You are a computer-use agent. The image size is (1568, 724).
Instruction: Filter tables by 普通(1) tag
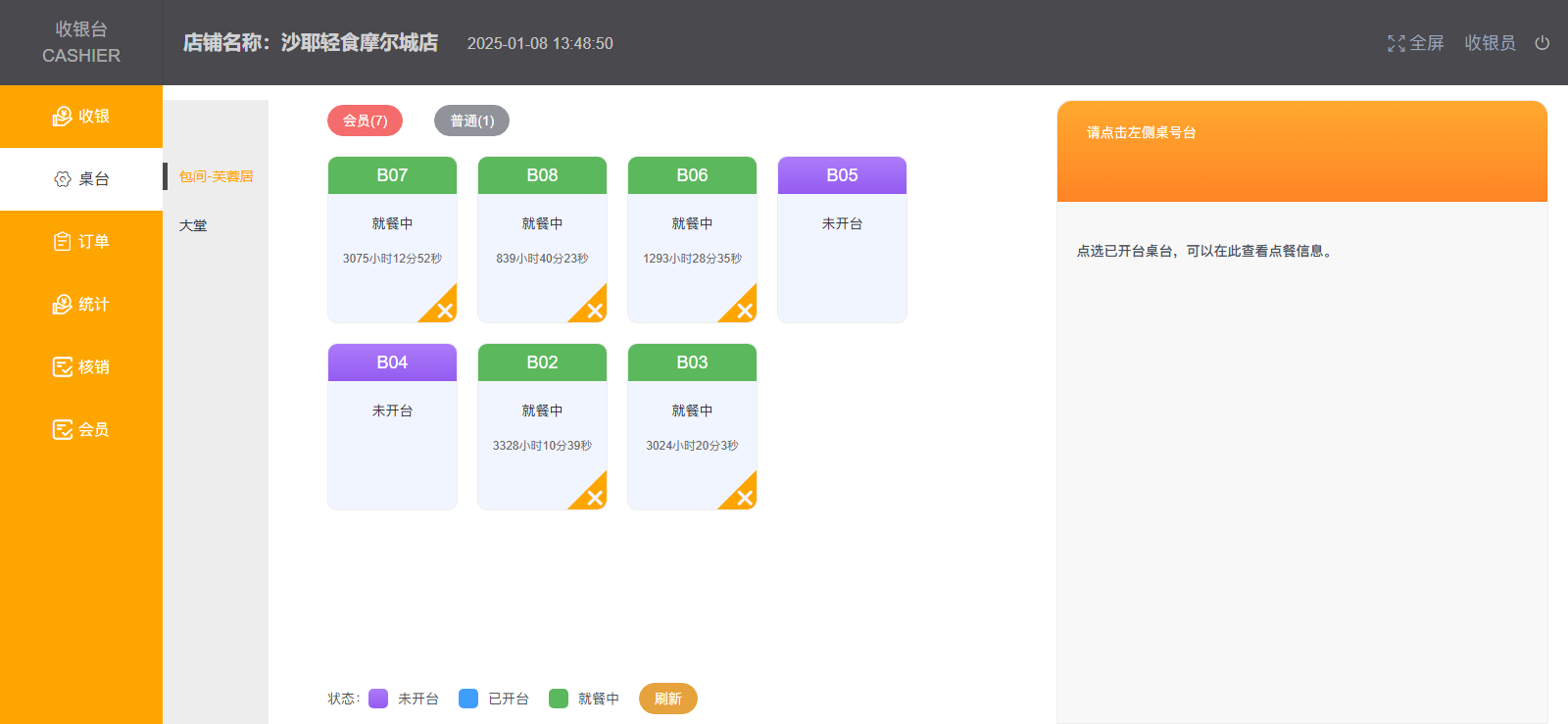(471, 121)
